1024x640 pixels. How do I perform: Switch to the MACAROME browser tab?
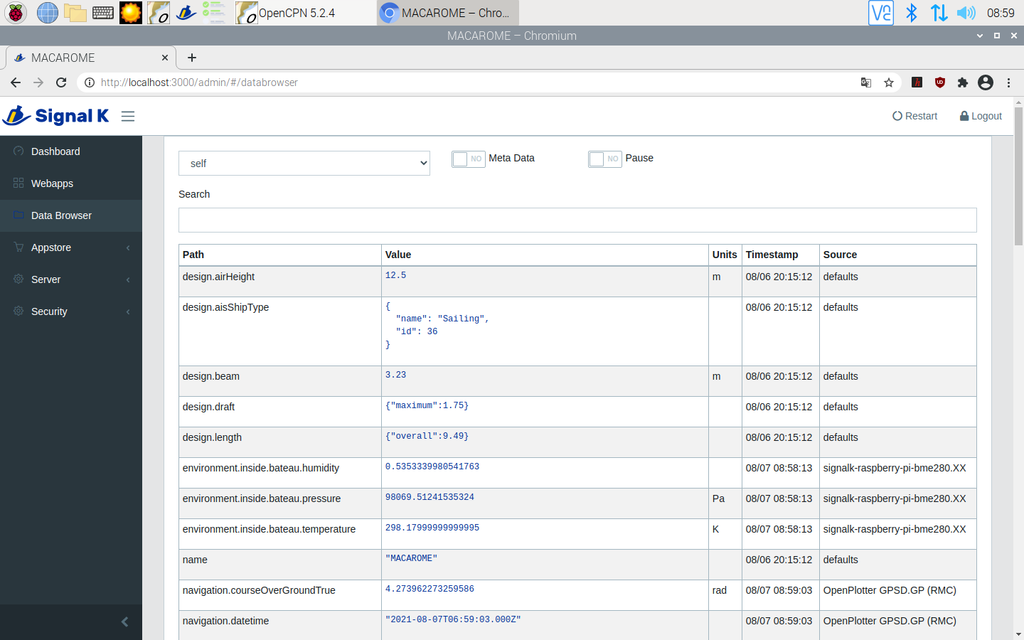(x=91, y=57)
